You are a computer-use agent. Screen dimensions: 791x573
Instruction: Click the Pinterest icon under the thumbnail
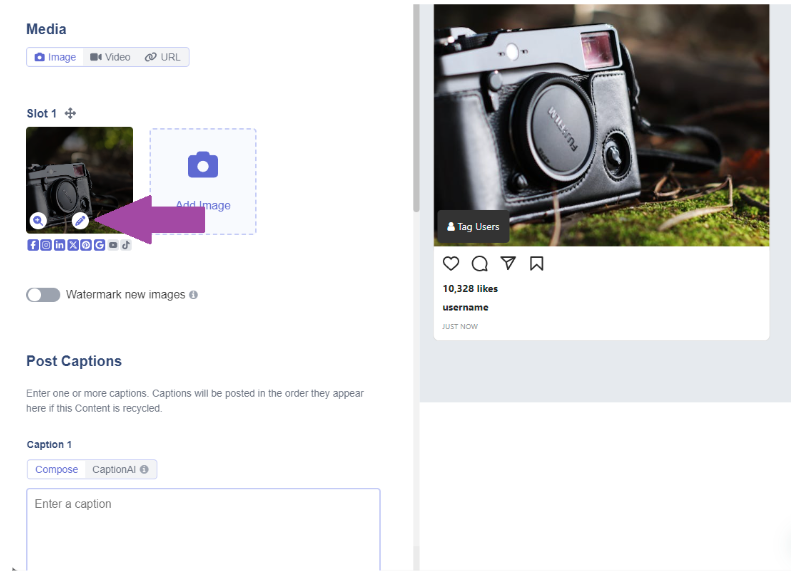coord(86,245)
